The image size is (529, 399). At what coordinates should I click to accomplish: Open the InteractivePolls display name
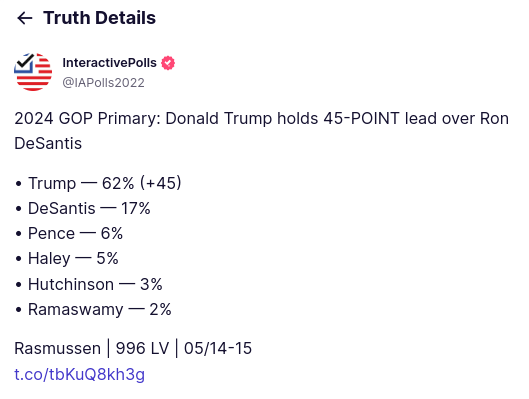click(x=110, y=63)
